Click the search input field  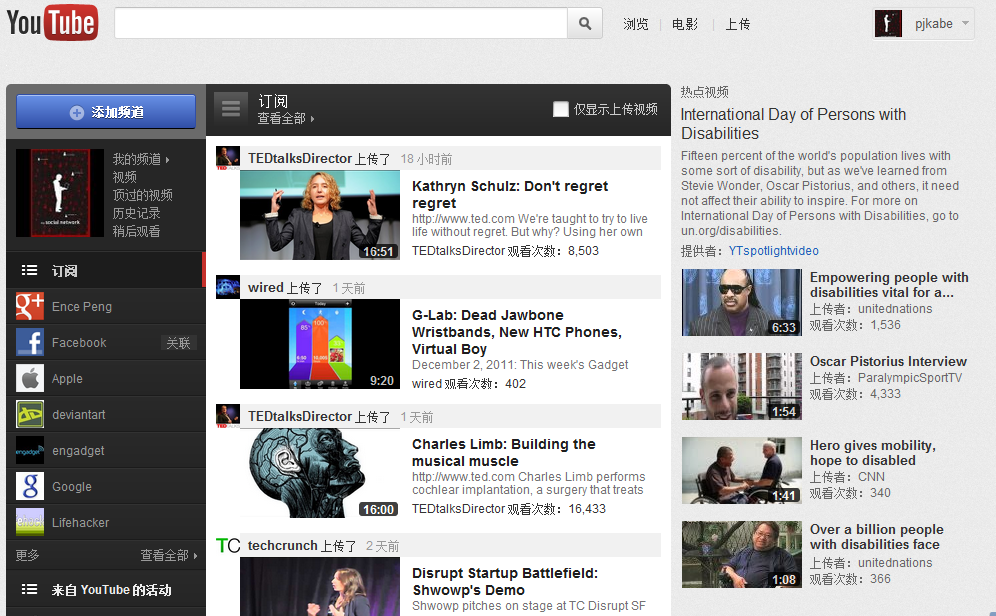[x=341, y=23]
